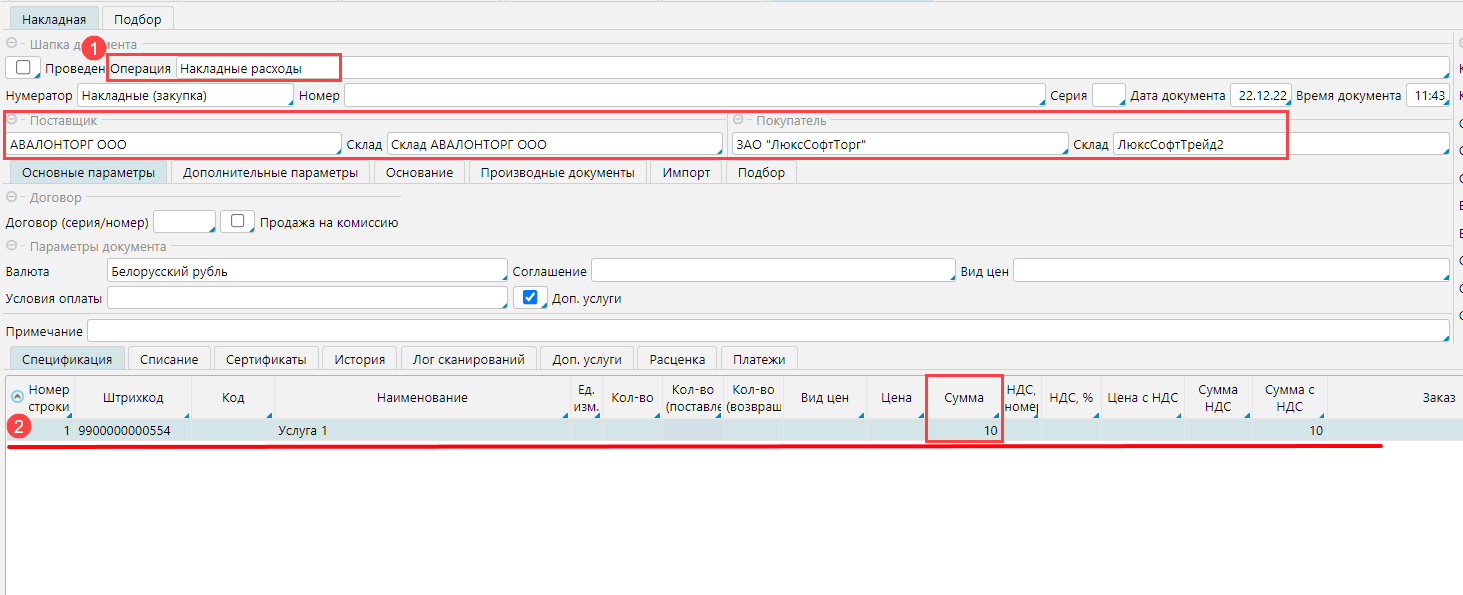Collapse the Поставщик section icon
Image resolution: width=1463 pixels, height=595 pixels.
[x=12, y=120]
